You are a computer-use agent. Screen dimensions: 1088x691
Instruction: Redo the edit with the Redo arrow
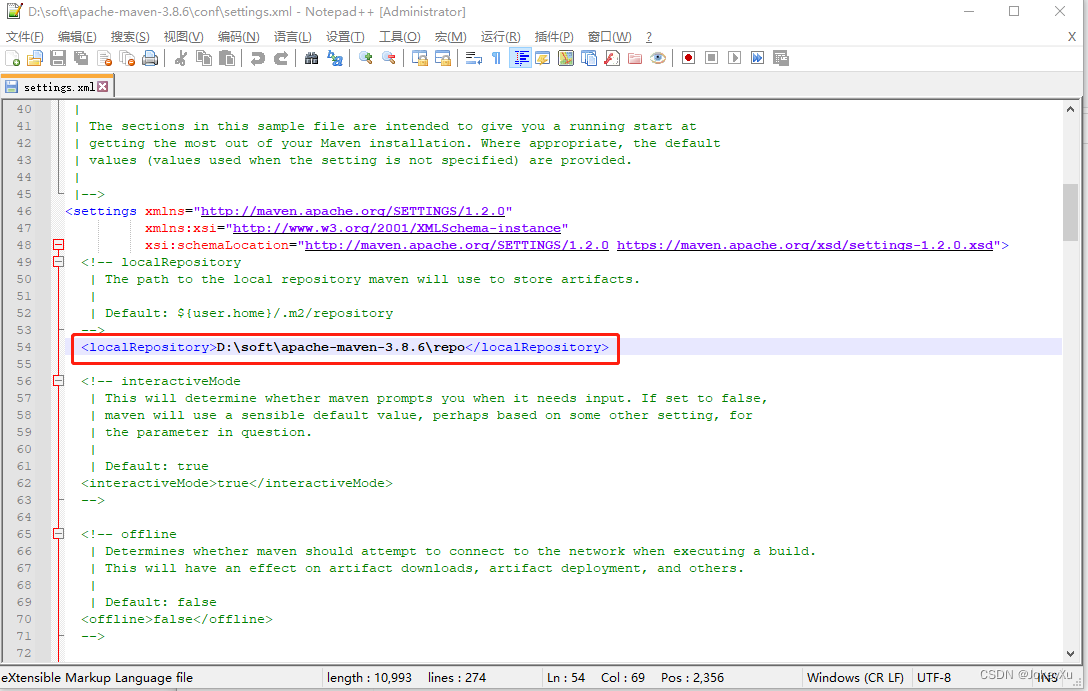(280, 58)
